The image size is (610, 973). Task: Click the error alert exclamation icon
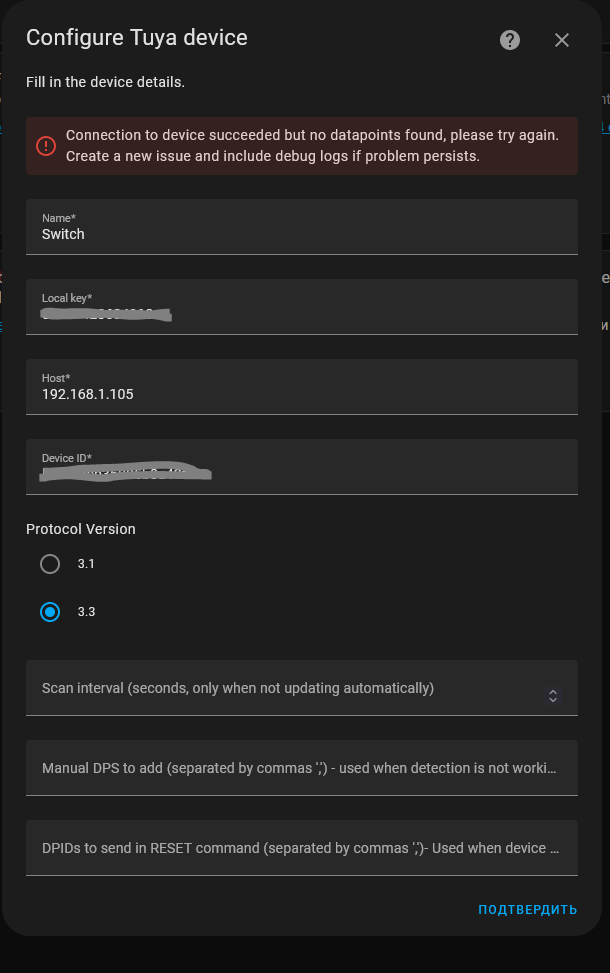pos(45,145)
